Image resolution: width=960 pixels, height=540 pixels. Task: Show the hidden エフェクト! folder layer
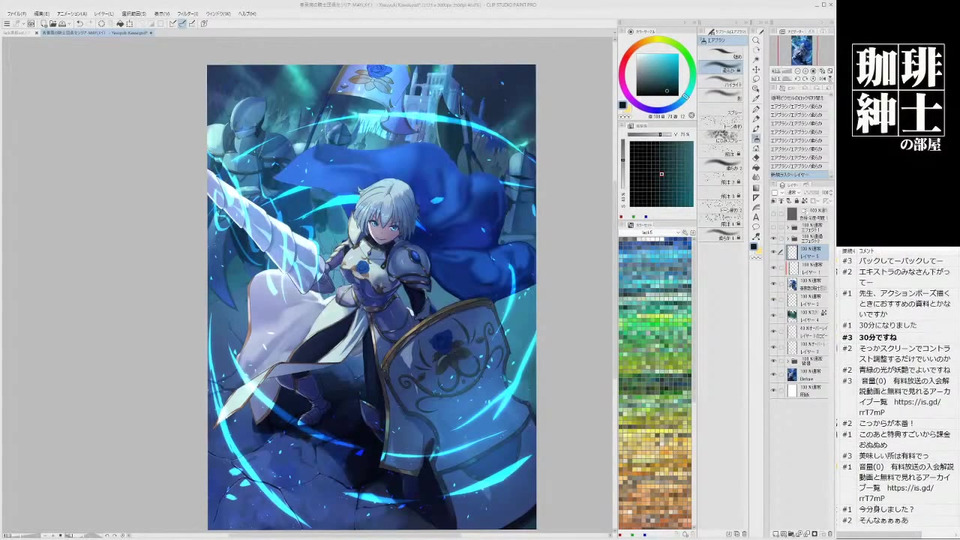(773, 227)
